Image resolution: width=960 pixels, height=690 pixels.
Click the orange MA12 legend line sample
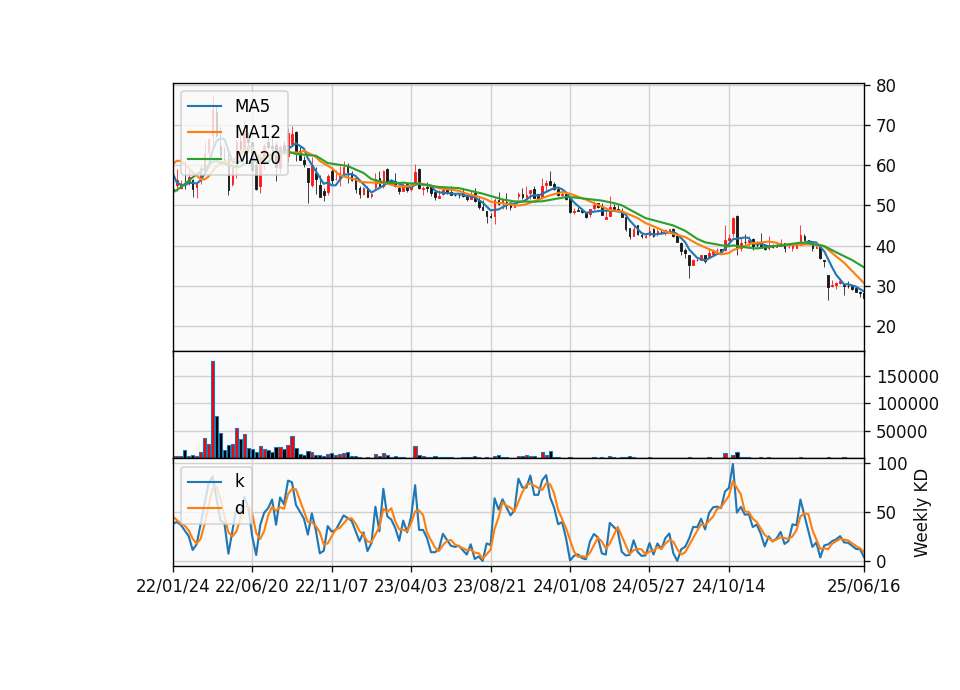(204, 132)
